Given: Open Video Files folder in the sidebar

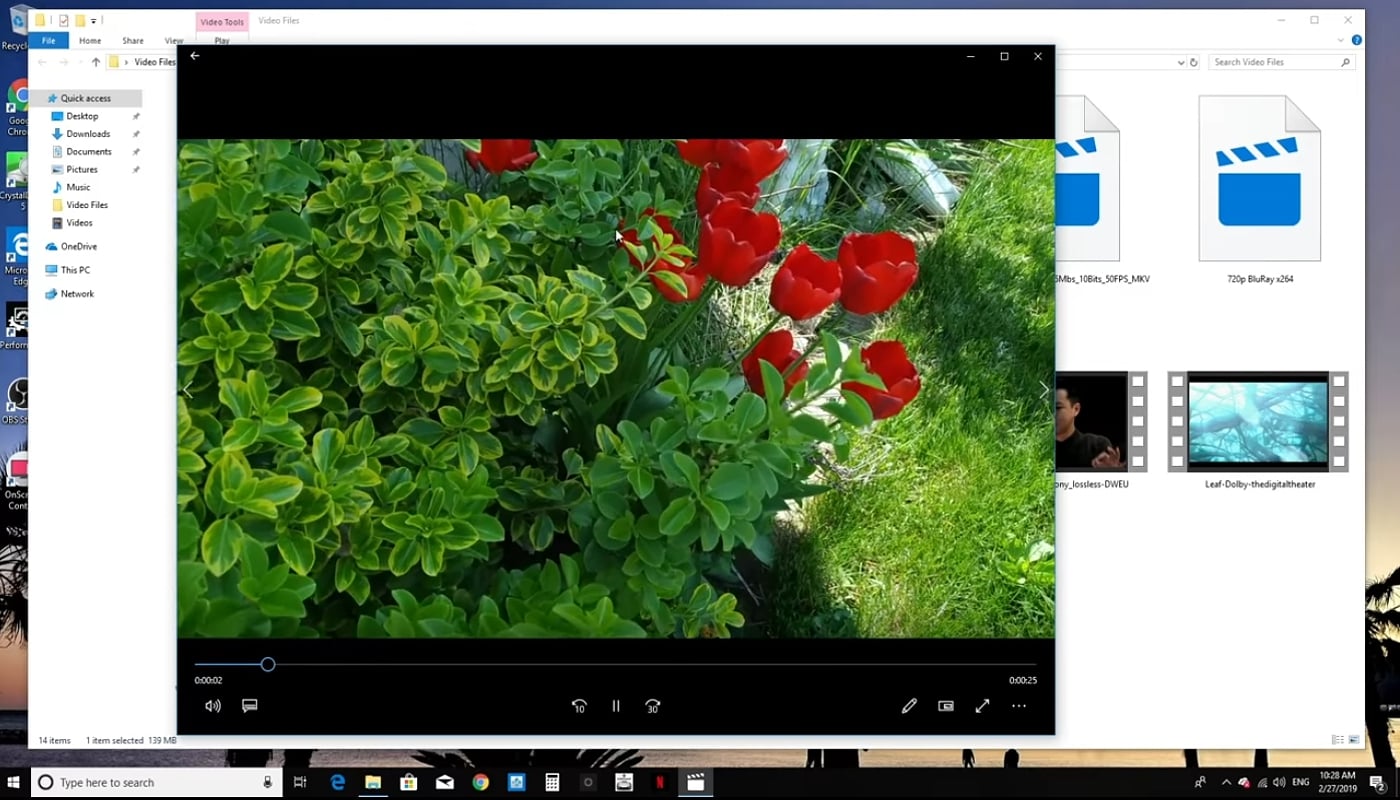Looking at the screenshot, I should click(x=87, y=205).
